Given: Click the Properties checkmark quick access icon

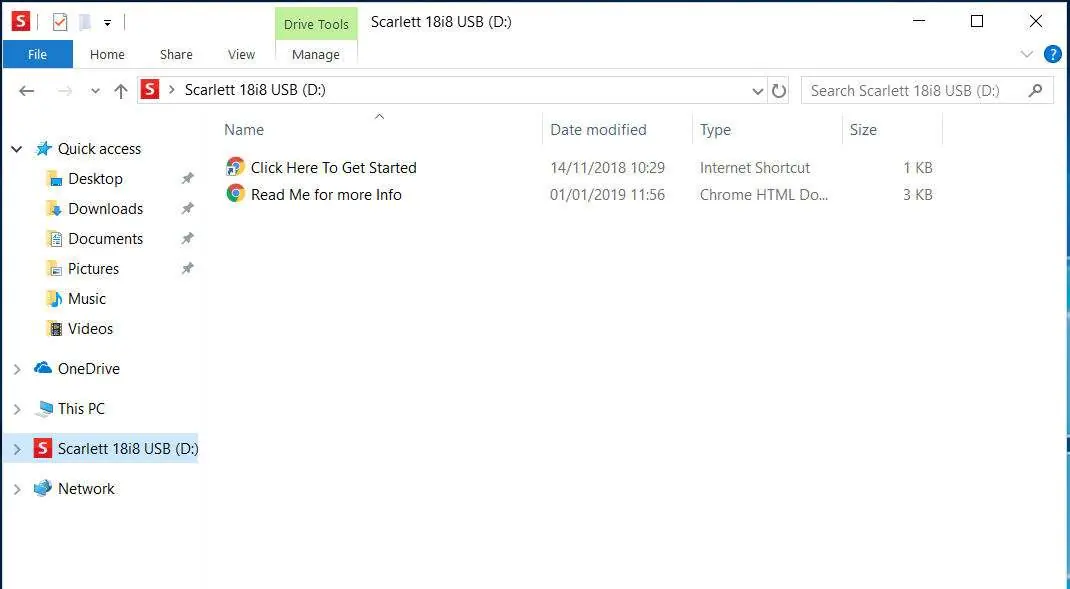Looking at the screenshot, I should coord(60,22).
